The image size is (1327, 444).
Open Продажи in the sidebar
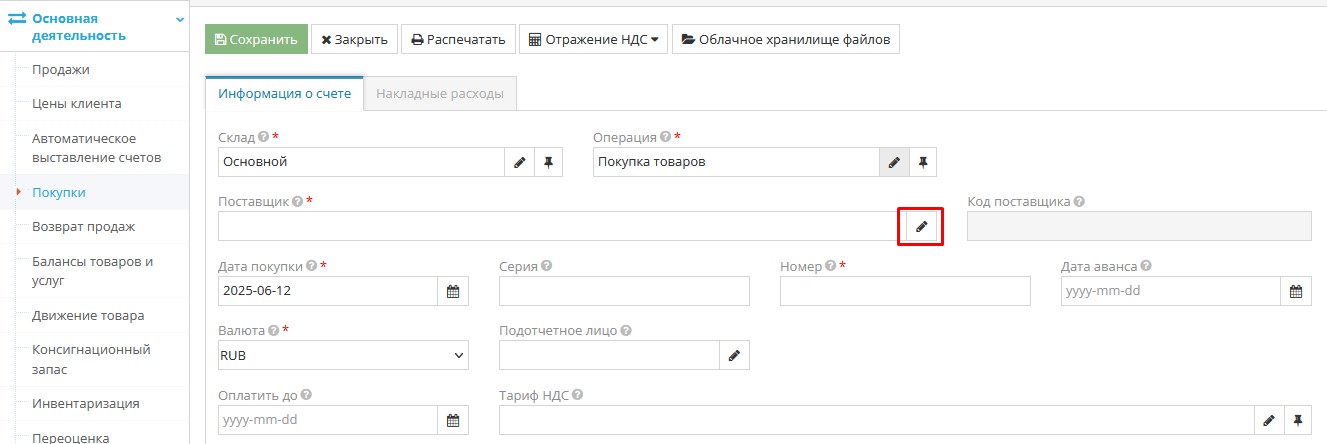pos(61,69)
